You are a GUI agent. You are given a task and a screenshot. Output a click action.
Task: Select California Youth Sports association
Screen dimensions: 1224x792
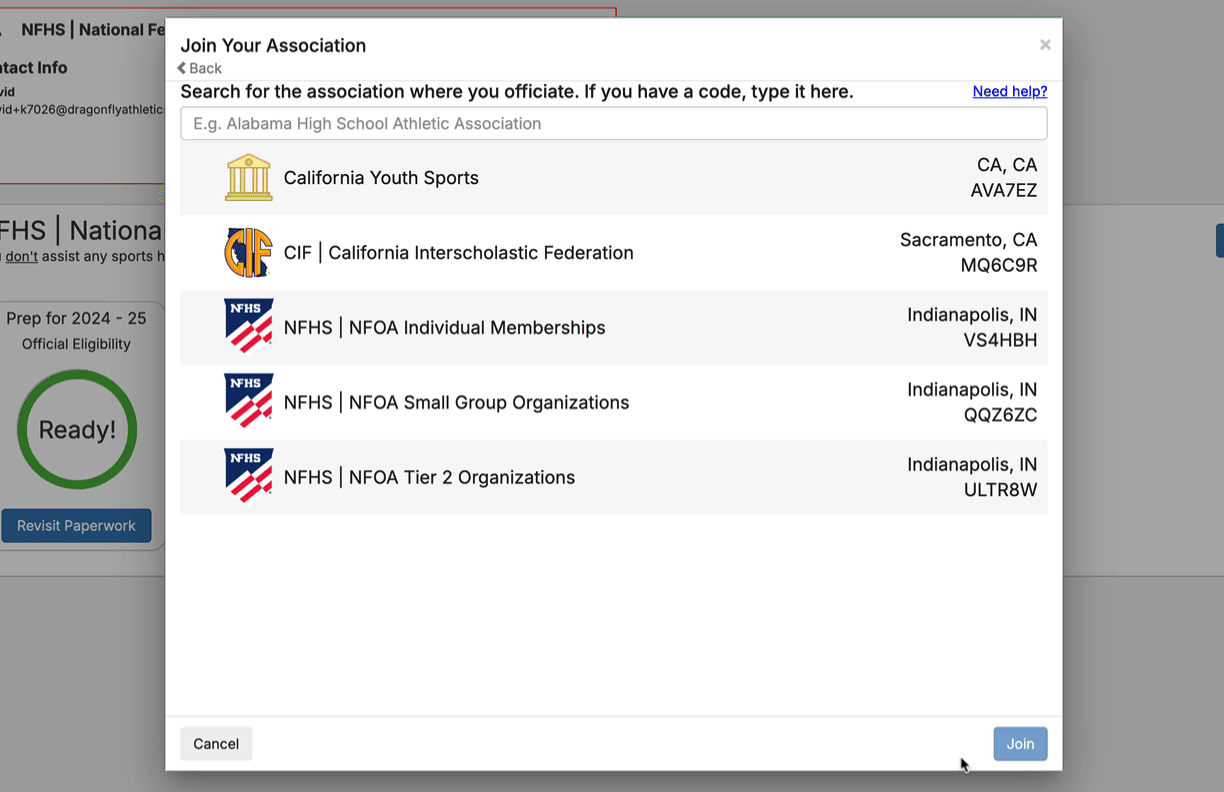point(381,178)
